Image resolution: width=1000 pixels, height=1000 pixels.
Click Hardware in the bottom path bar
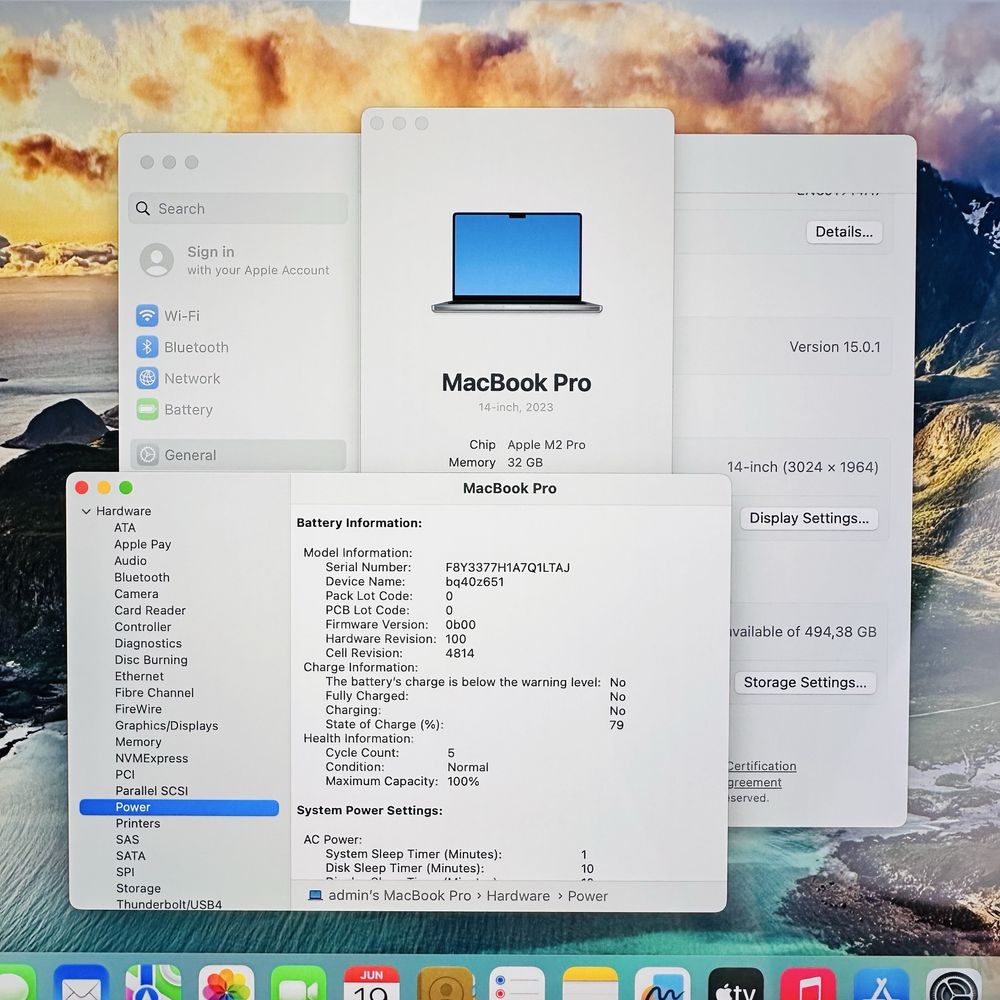point(518,896)
